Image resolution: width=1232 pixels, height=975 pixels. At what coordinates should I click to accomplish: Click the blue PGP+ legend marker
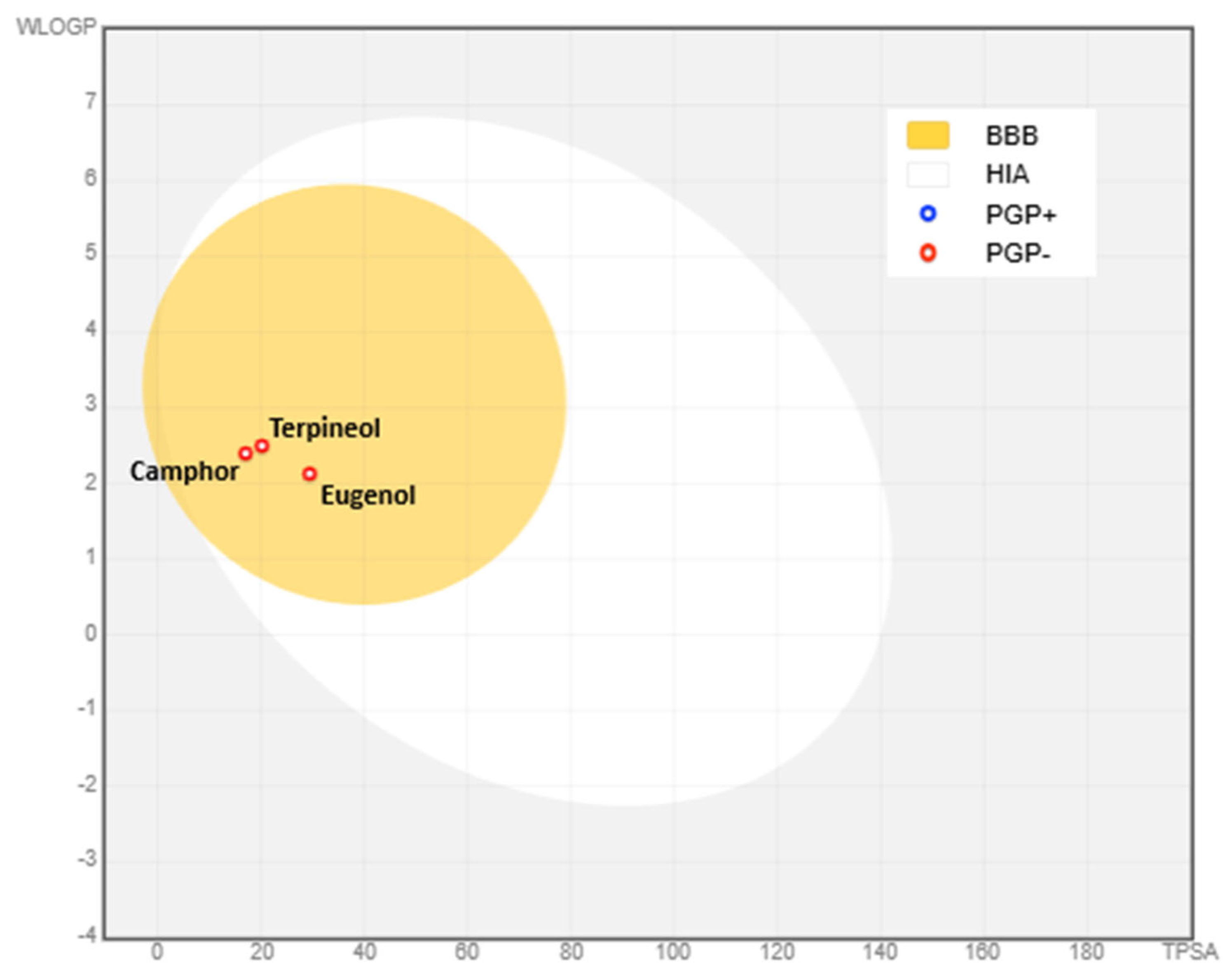(928, 214)
